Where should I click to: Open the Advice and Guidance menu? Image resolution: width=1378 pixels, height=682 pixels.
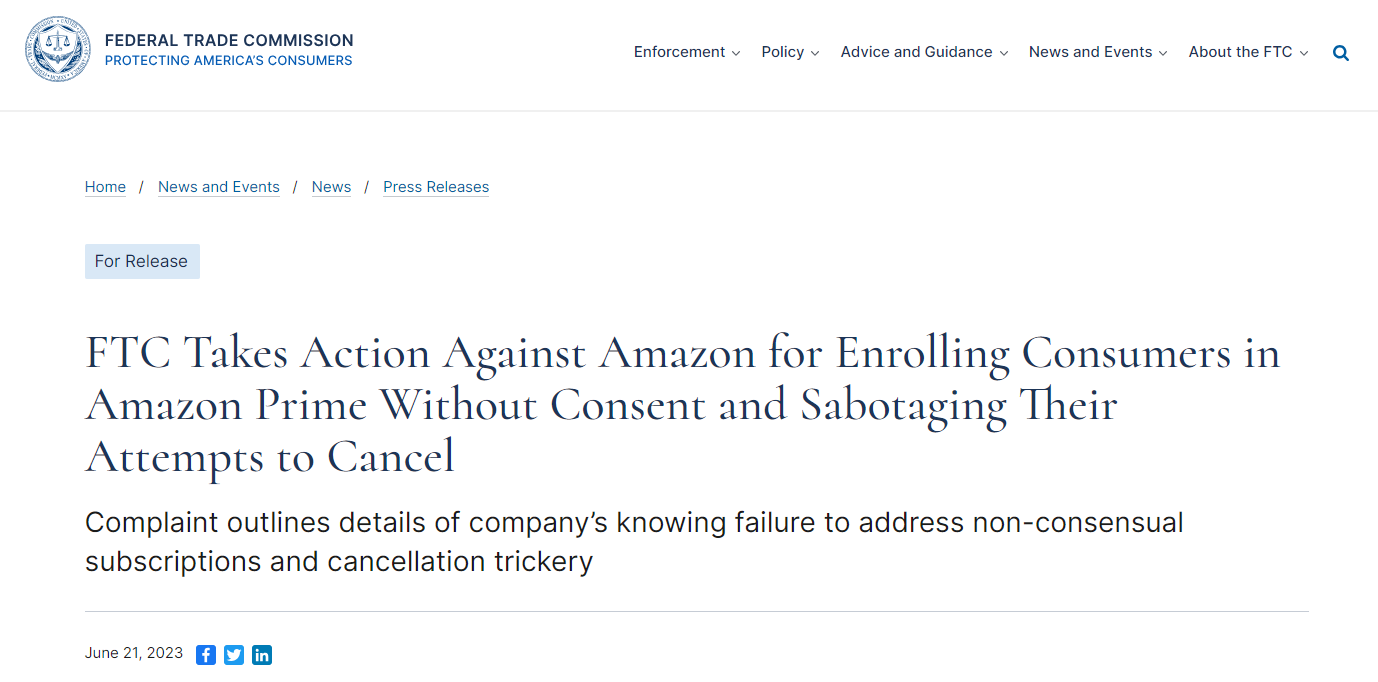[x=916, y=52]
